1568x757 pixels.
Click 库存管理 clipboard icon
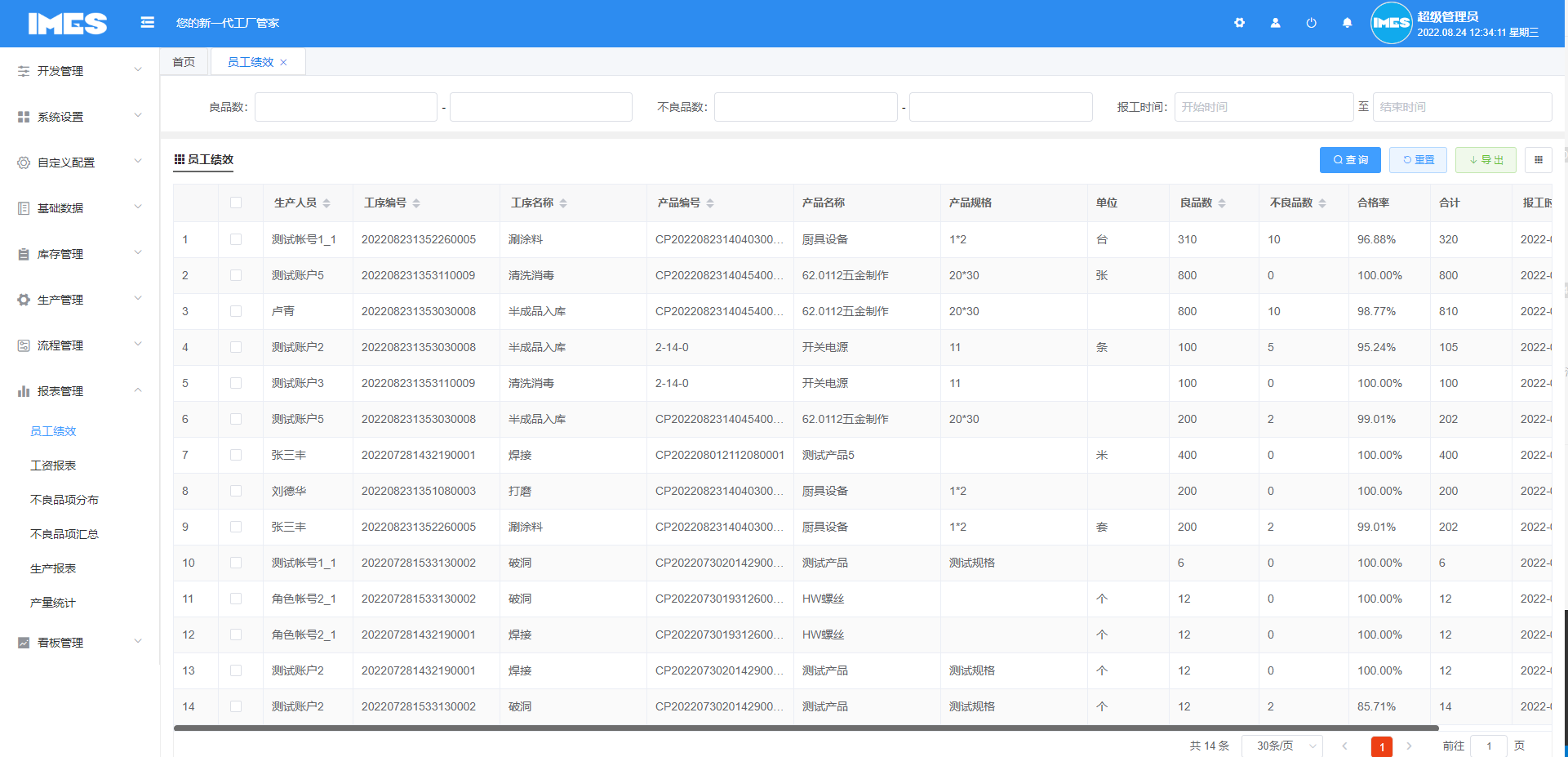24,254
